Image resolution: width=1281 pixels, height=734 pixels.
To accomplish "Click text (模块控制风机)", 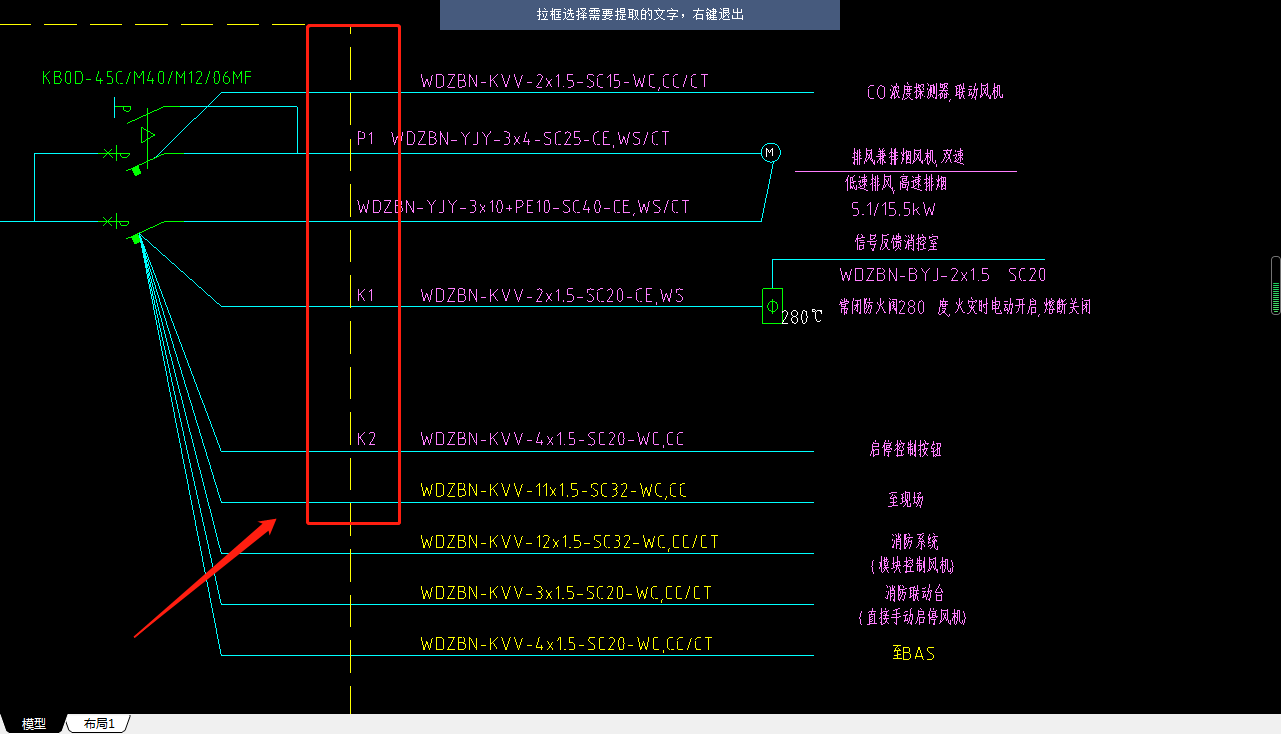I will tap(914, 565).
